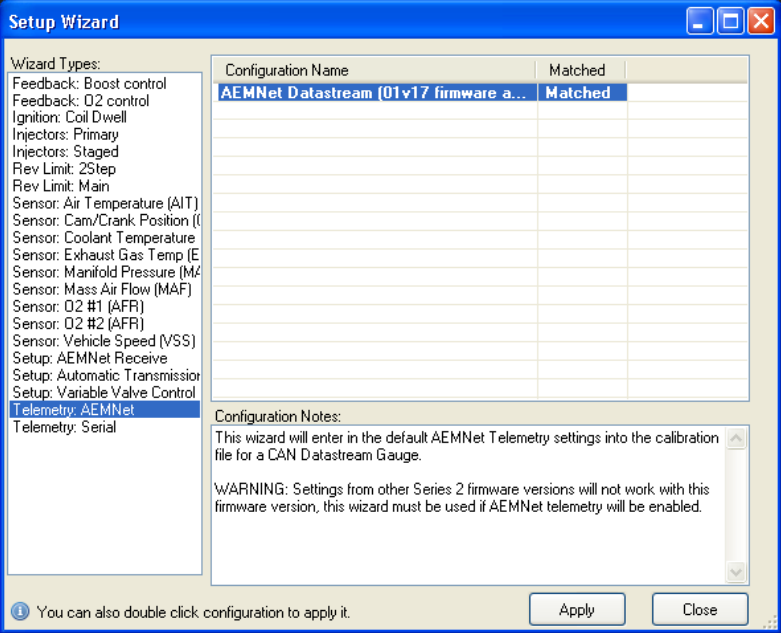
Task: Choose Ignition: Coil Dwell entry
Action: tap(69, 118)
